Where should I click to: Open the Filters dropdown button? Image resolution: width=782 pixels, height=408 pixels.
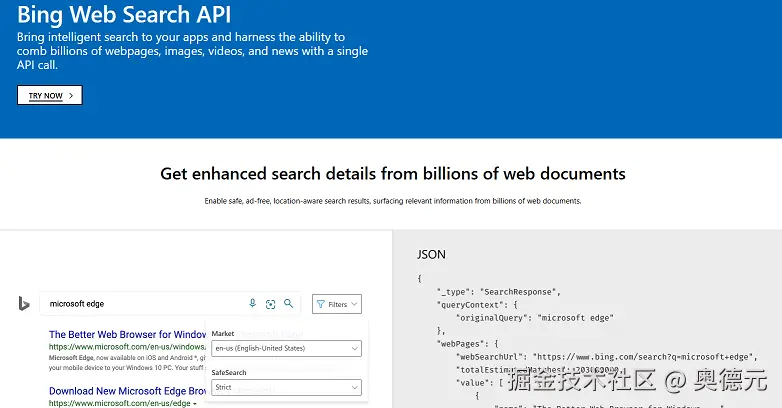(x=337, y=304)
